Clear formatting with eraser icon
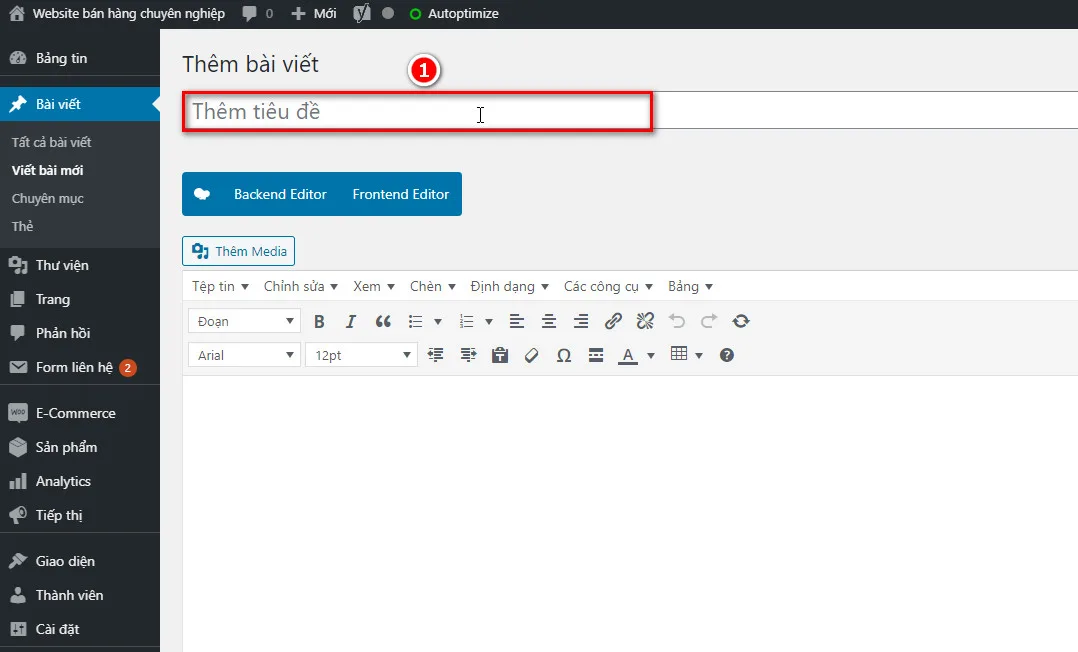The image size is (1078, 652). coord(531,355)
